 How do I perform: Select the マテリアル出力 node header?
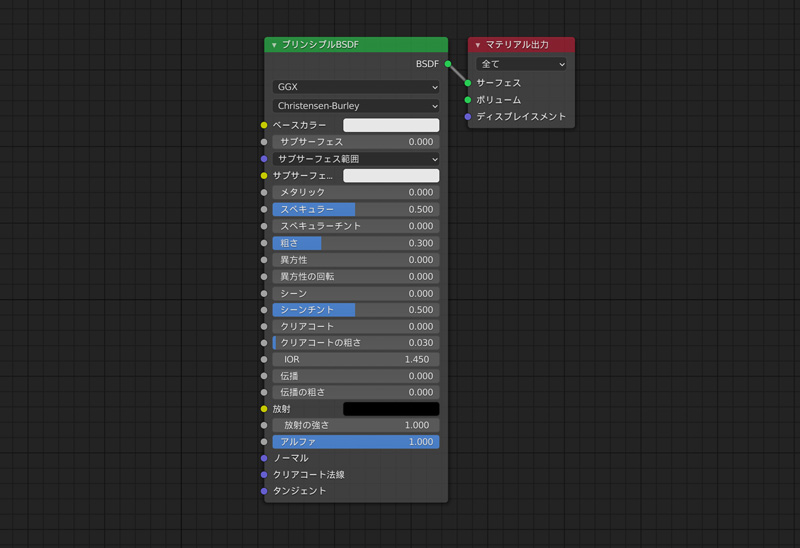tap(528, 45)
